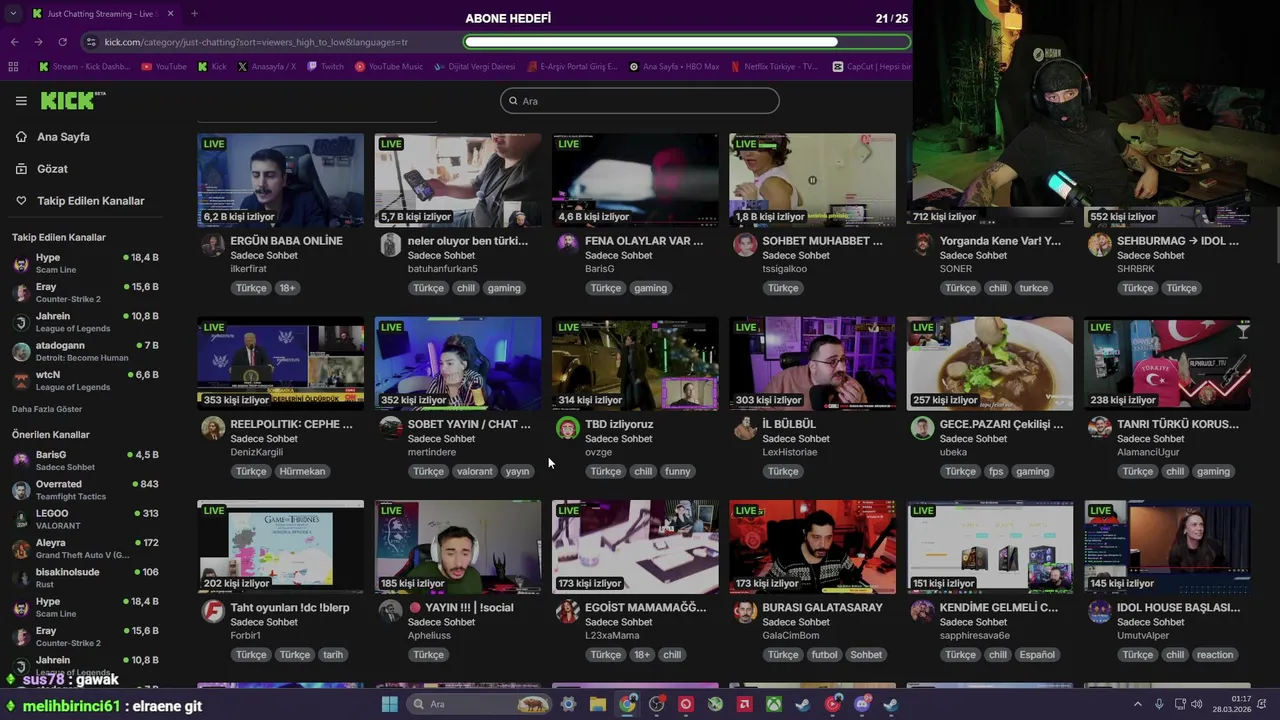Open ERGÜN BABA ONLİNE stream thumbnail
This screenshot has height=720, width=1280.
(x=281, y=180)
